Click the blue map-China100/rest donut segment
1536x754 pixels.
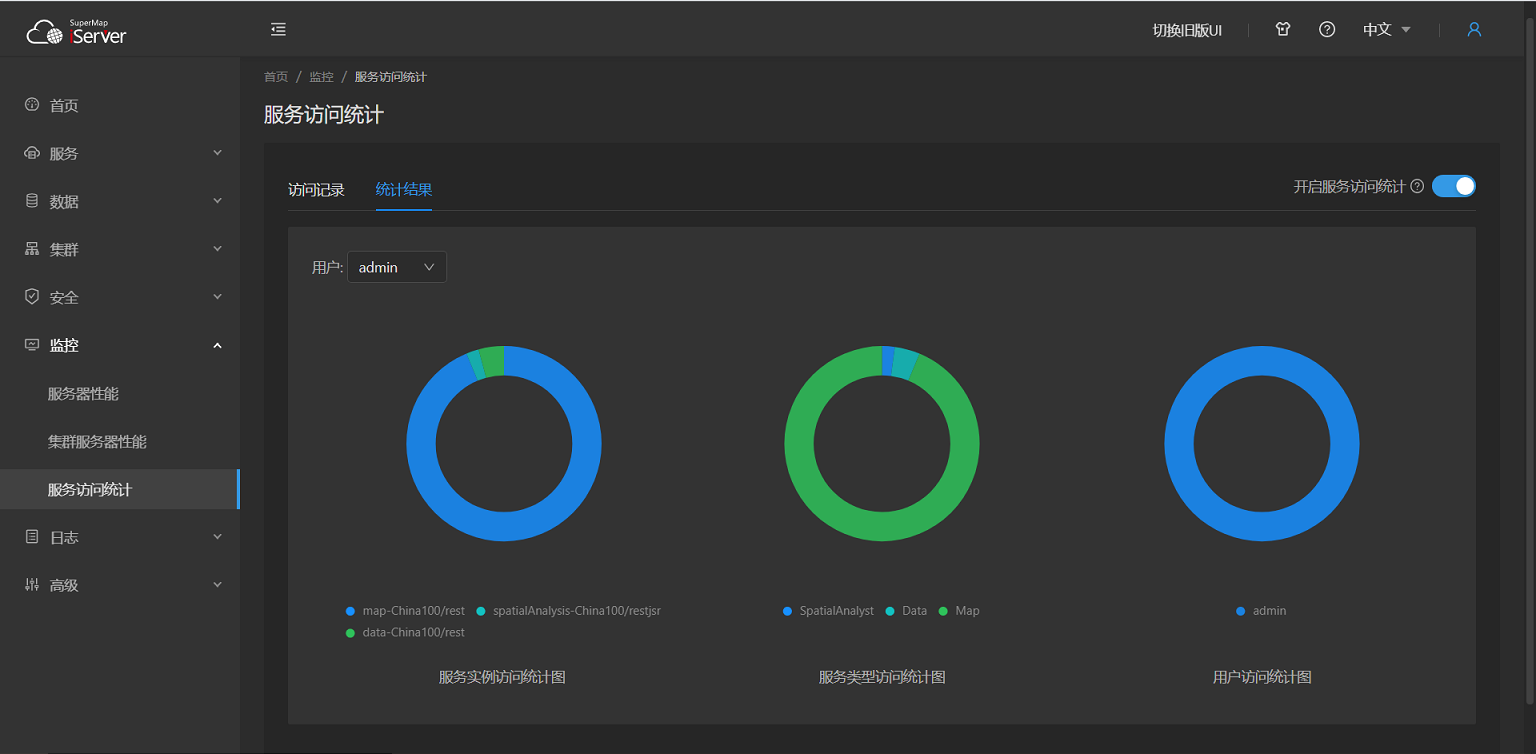504,527
